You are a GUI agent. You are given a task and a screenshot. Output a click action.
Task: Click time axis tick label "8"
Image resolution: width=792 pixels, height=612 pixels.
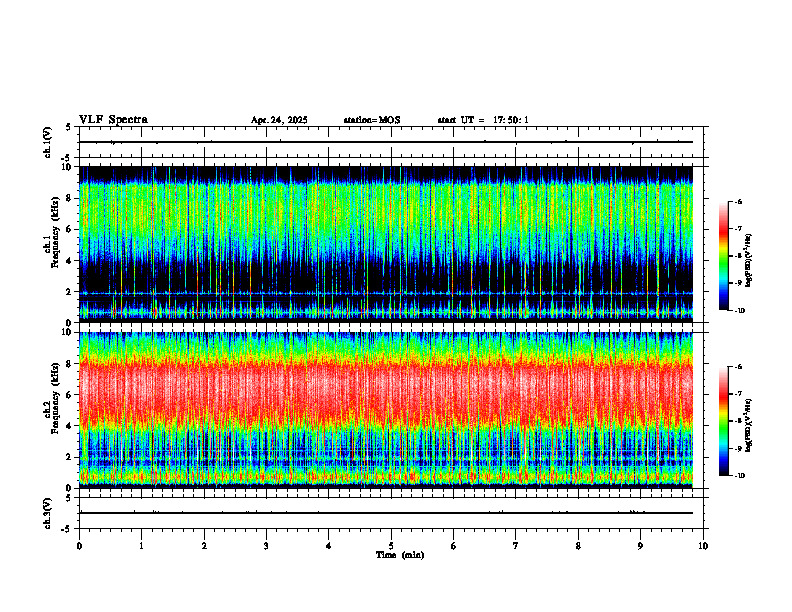click(x=578, y=546)
